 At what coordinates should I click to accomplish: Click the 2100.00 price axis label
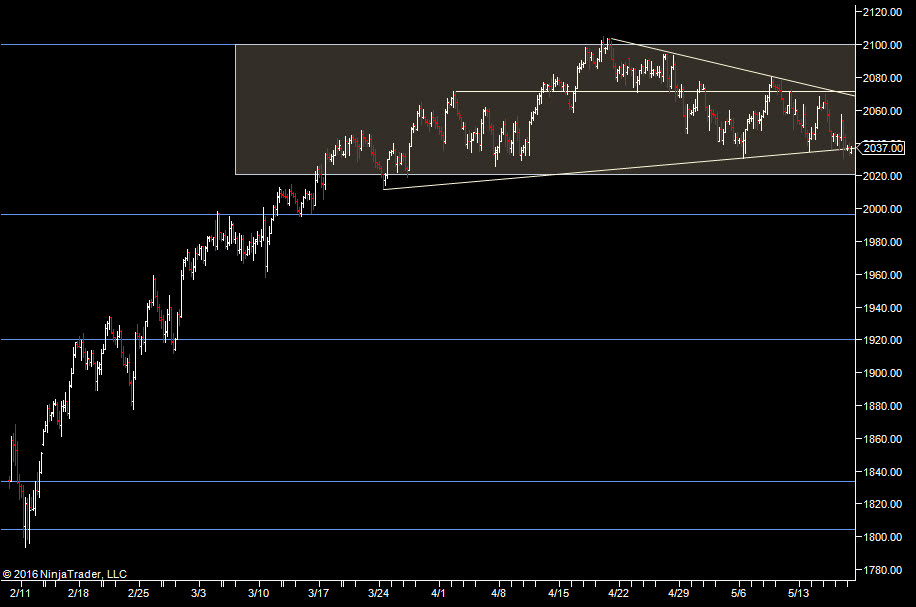[x=882, y=45]
